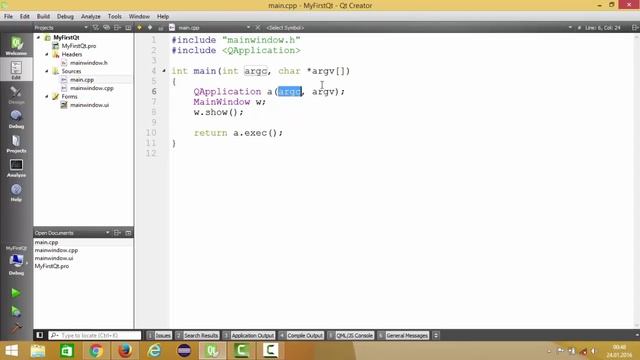Close the Open Documents panel
This screenshot has width=640, height=360.
(x=128, y=233)
